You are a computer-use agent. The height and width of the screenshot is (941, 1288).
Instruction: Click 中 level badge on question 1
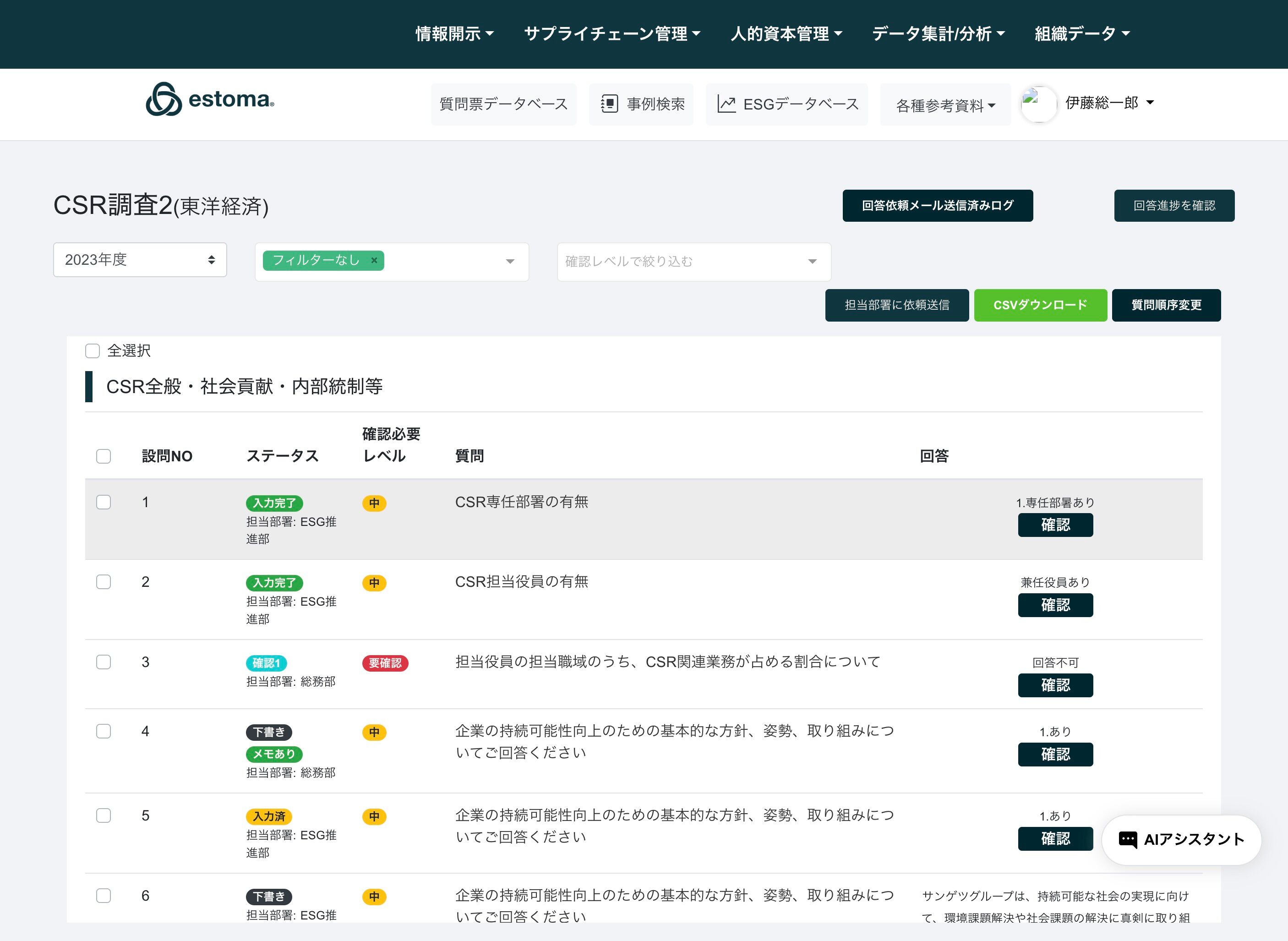pos(374,503)
